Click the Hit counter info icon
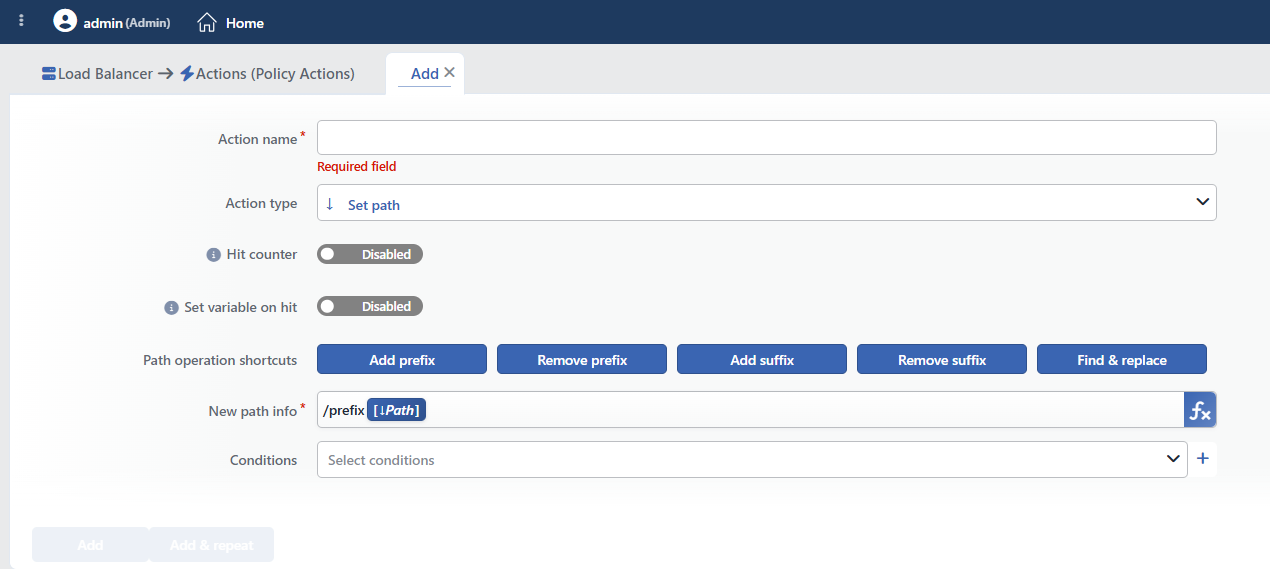 click(x=213, y=255)
